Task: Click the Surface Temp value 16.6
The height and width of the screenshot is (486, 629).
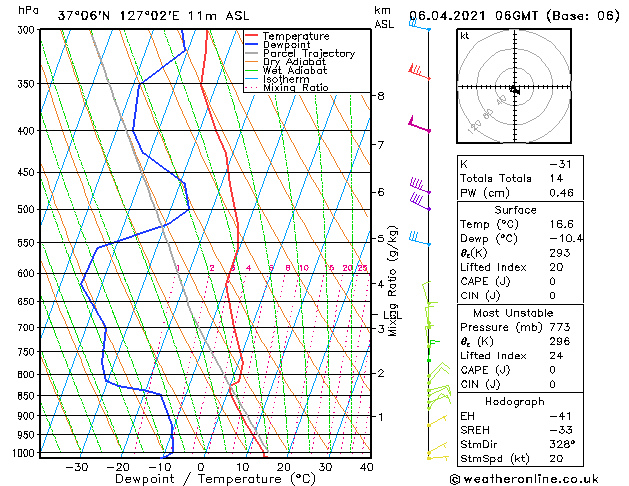Action: tap(561, 224)
